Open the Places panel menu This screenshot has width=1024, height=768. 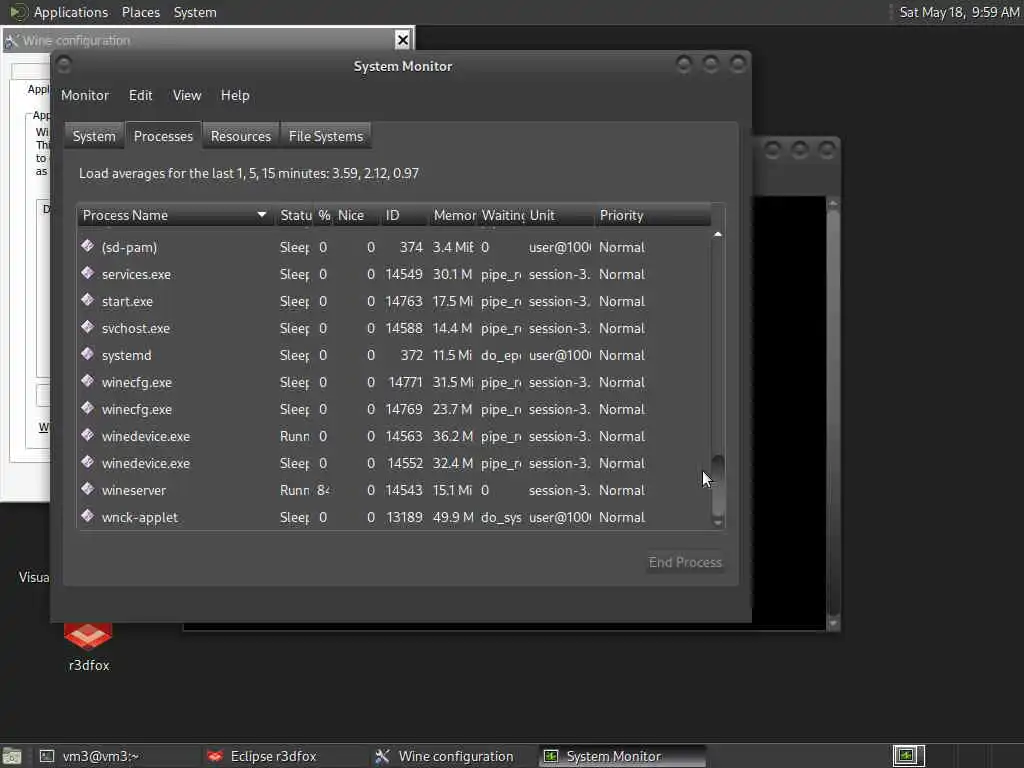coord(140,12)
